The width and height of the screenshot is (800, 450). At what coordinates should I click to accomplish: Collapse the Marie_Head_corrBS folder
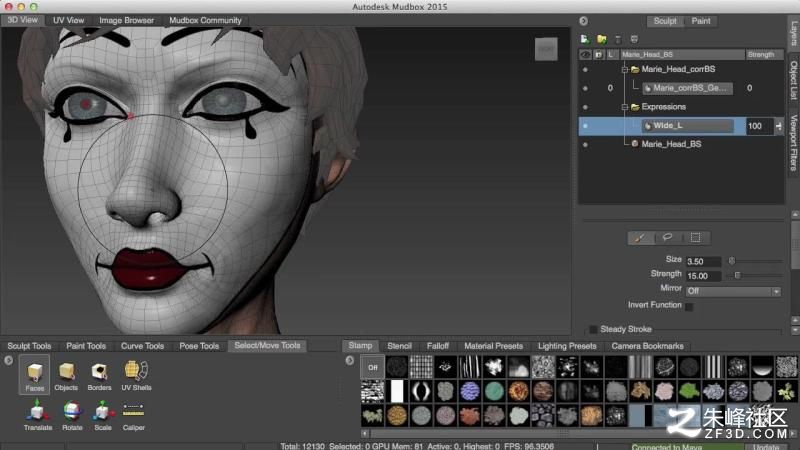click(x=624, y=69)
